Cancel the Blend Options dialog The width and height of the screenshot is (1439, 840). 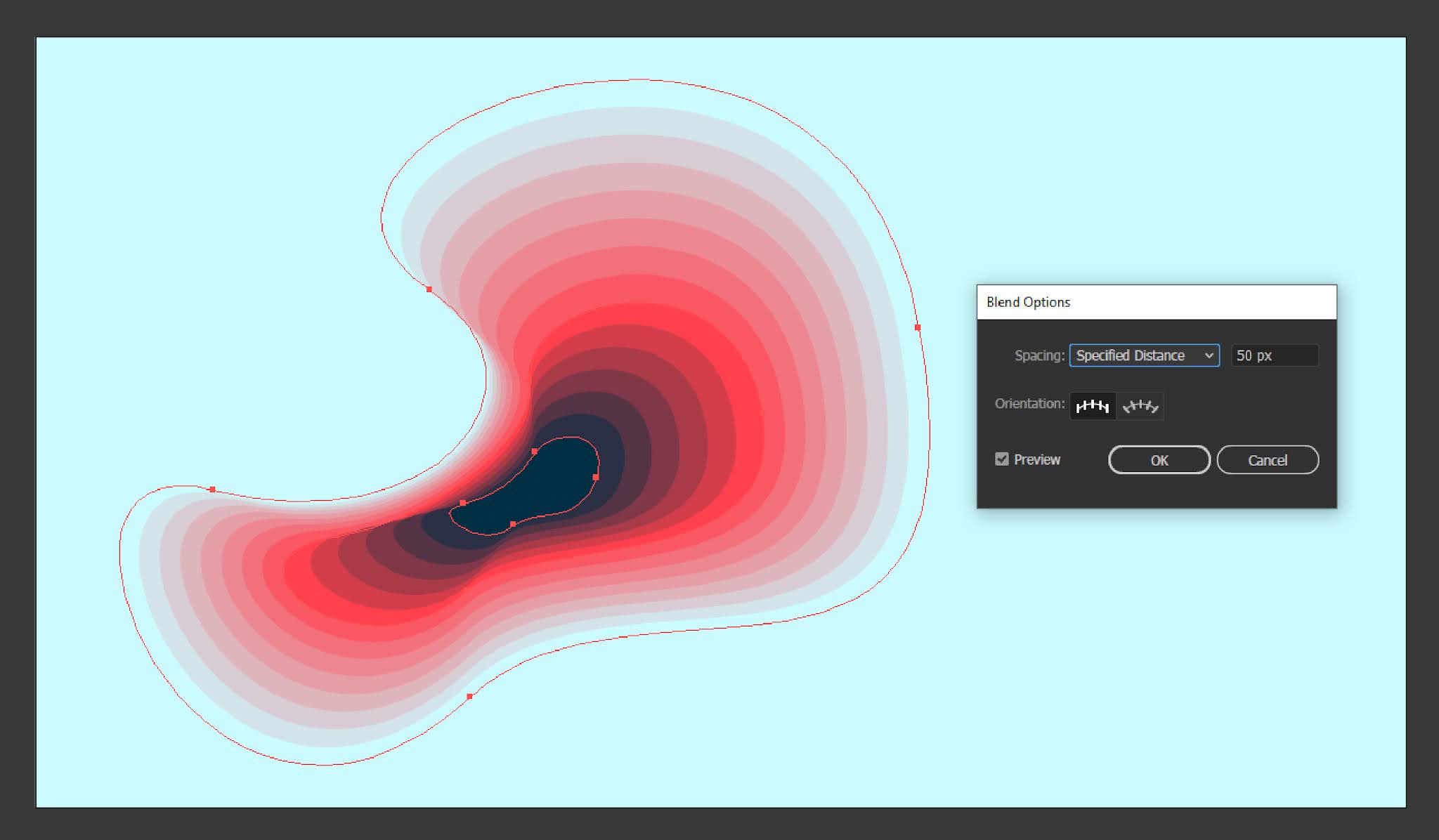point(1267,460)
